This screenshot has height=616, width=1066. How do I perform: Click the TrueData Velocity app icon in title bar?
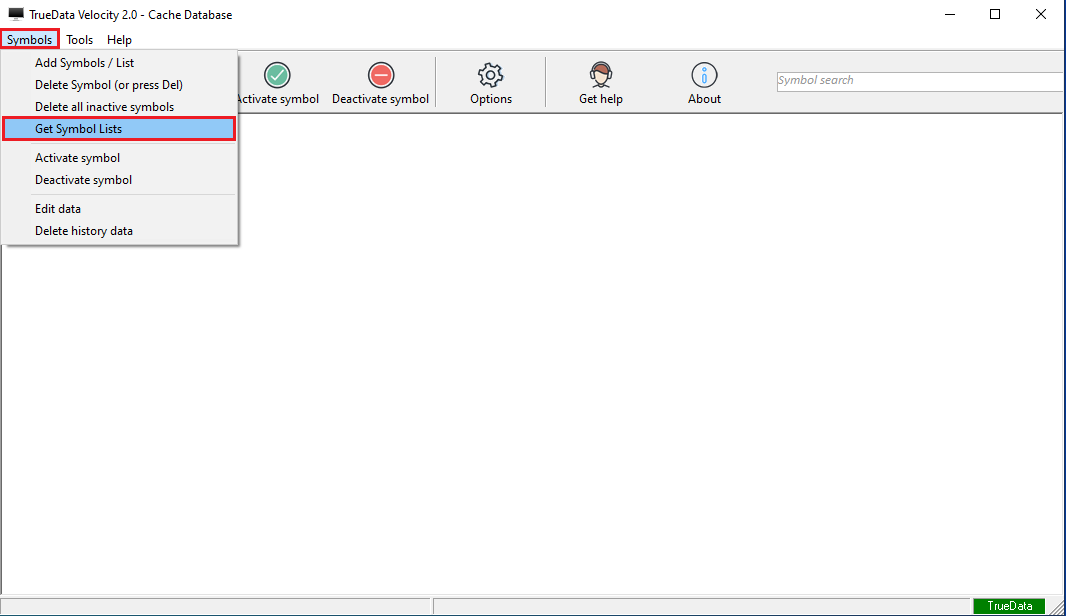pos(16,14)
